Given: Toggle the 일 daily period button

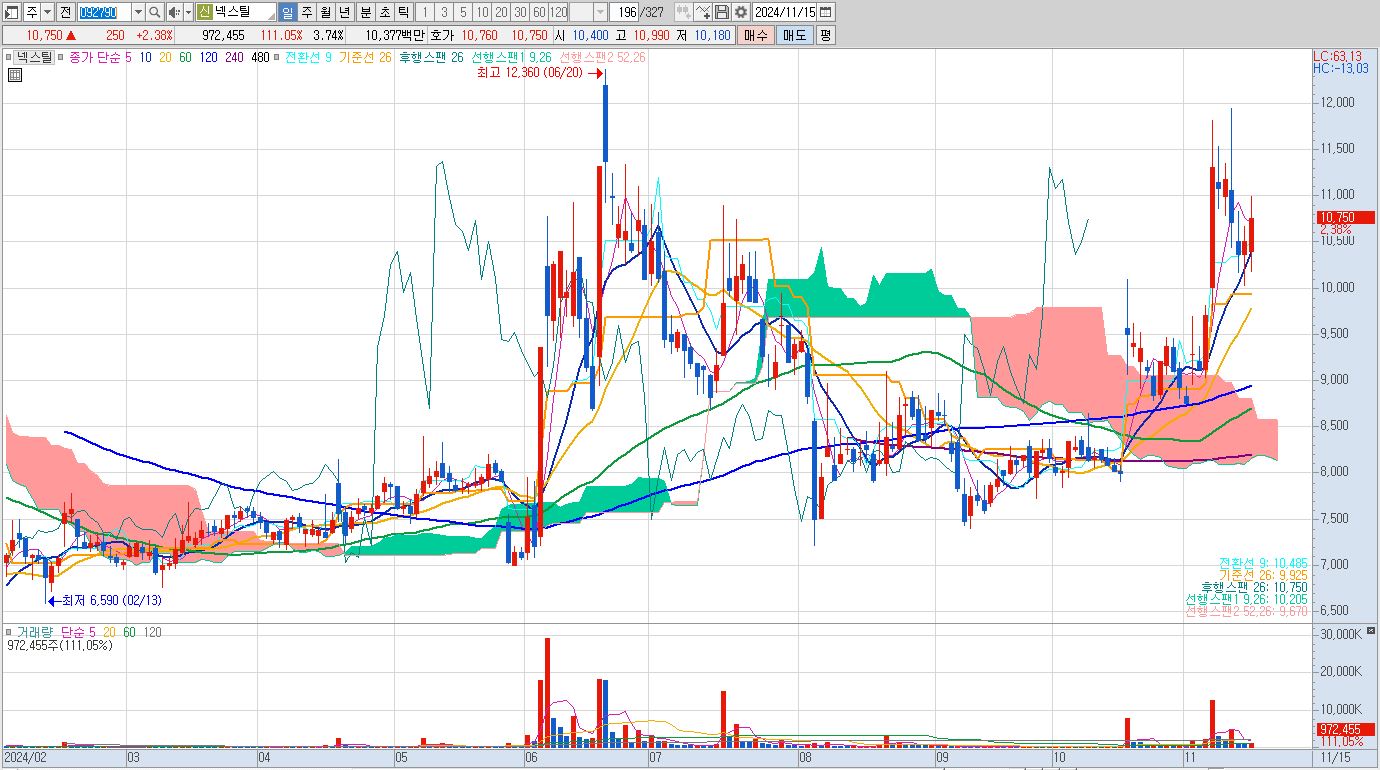Looking at the screenshot, I should (288, 12).
